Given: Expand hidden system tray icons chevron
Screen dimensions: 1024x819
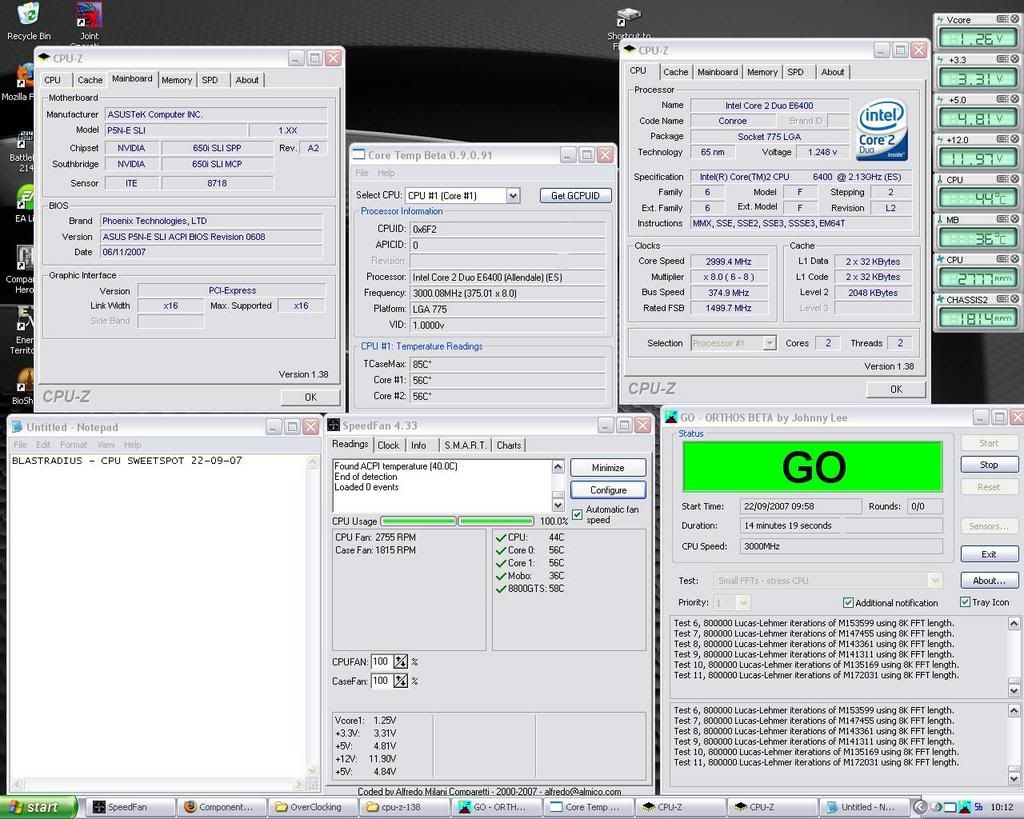Looking at the screenshot, I should click(919, 807).
